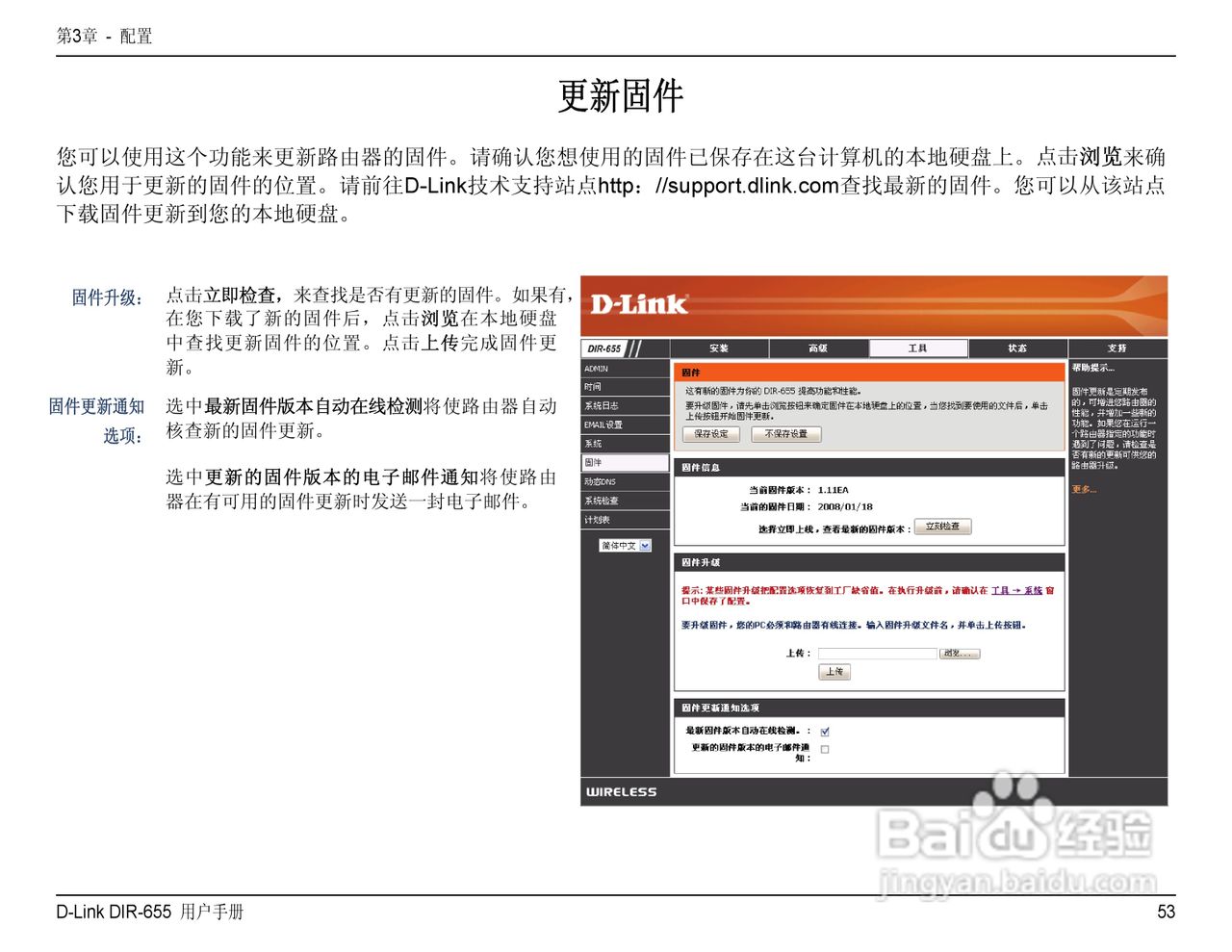1232x952 pixels.
Task: Focus the firmware upload file field
Action: (877, 654)
